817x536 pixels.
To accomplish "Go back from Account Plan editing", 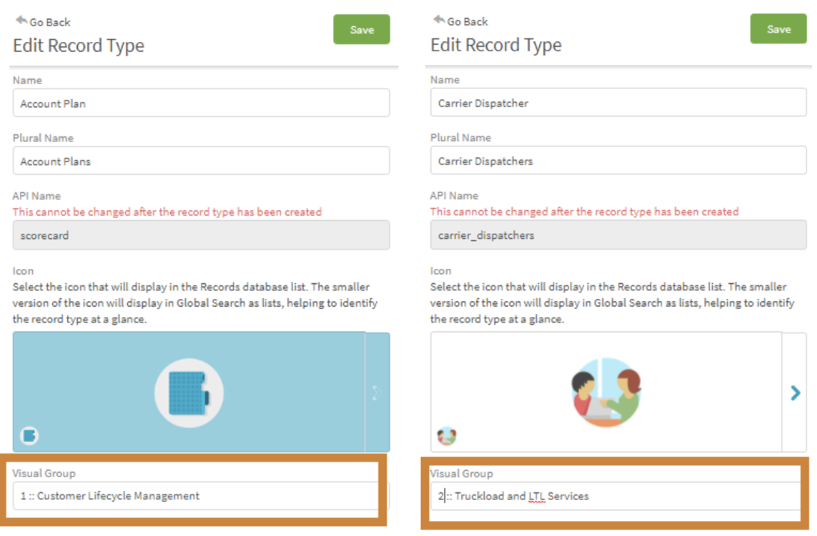I will [43, 22].
